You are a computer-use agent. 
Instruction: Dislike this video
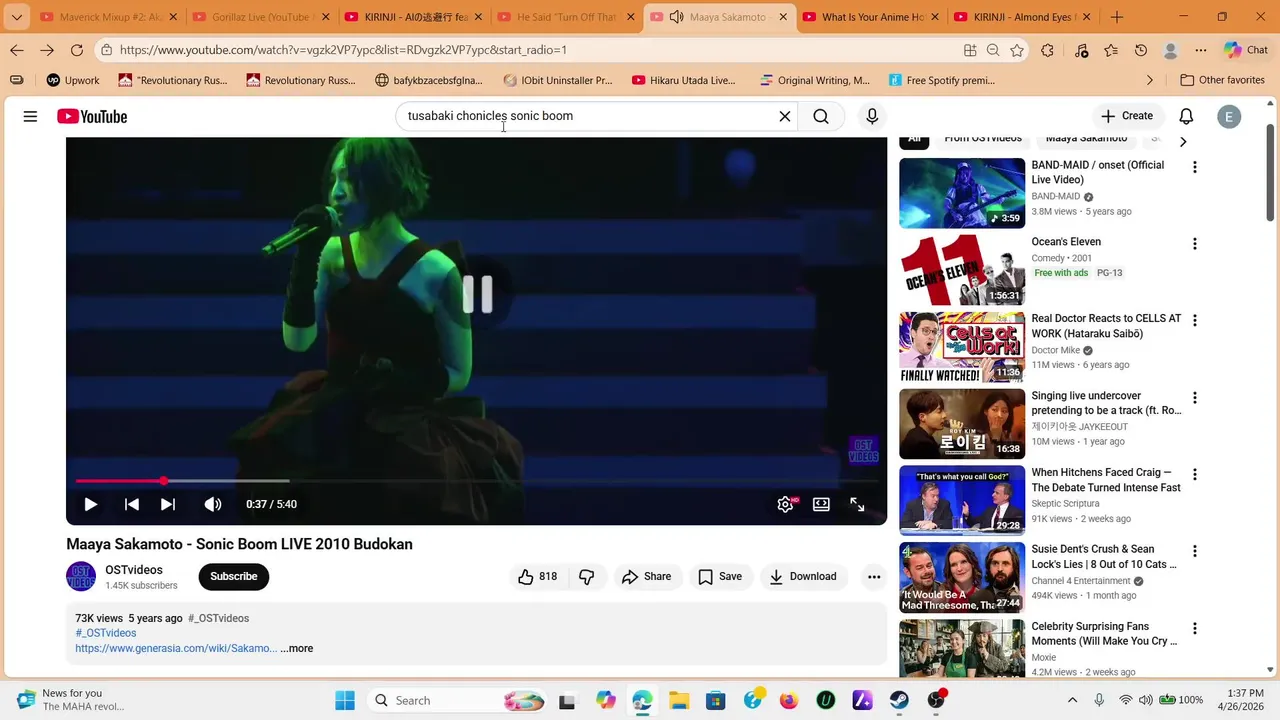coord(587,576)
